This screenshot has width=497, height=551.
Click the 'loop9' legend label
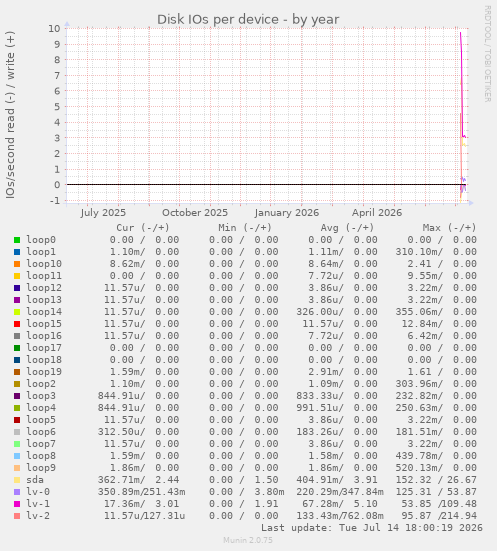tap(41, 468)
